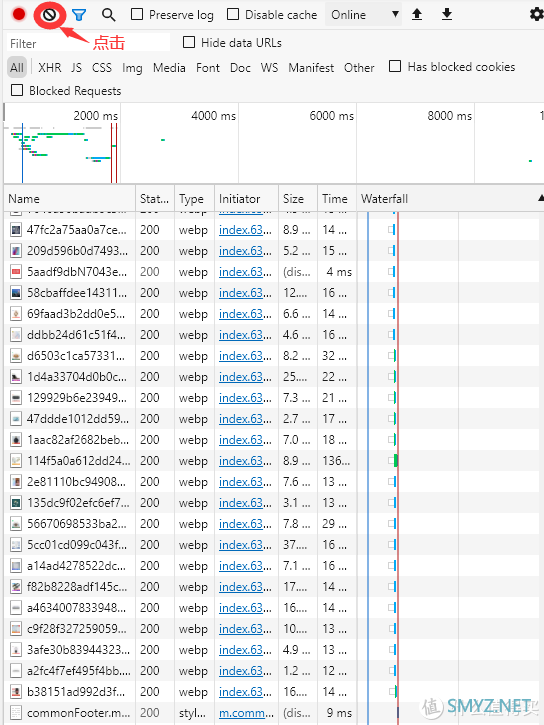The image size is (544, 725).
Task: Sort by Initiator column header
Action: pyautogui.click(x=246, y=199)
